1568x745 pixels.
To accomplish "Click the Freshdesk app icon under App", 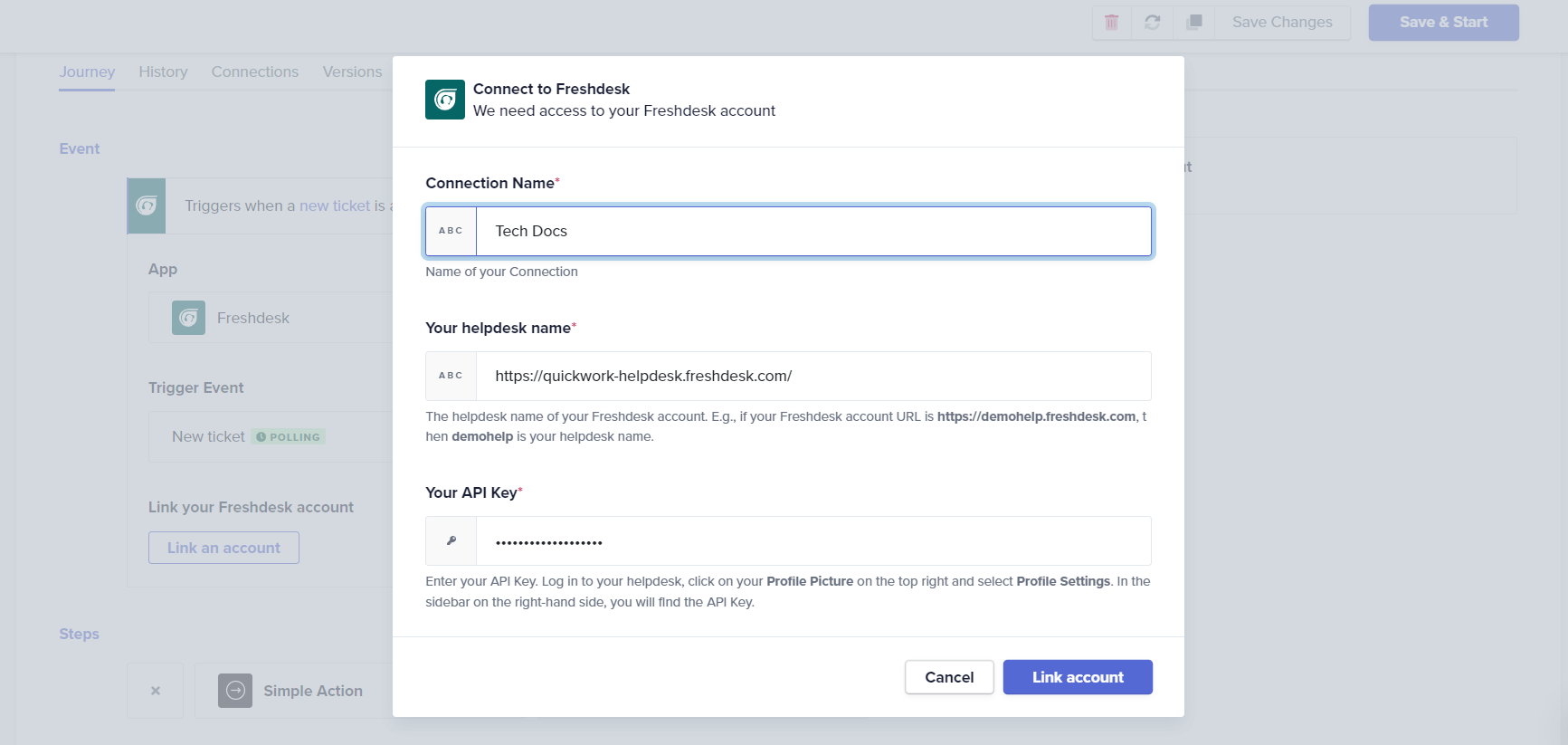I will pos(188,318).
